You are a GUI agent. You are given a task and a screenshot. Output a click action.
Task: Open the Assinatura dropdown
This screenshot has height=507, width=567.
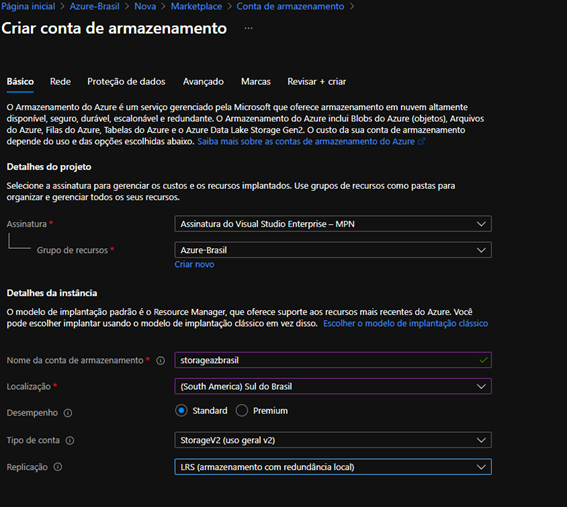(333, 224)
